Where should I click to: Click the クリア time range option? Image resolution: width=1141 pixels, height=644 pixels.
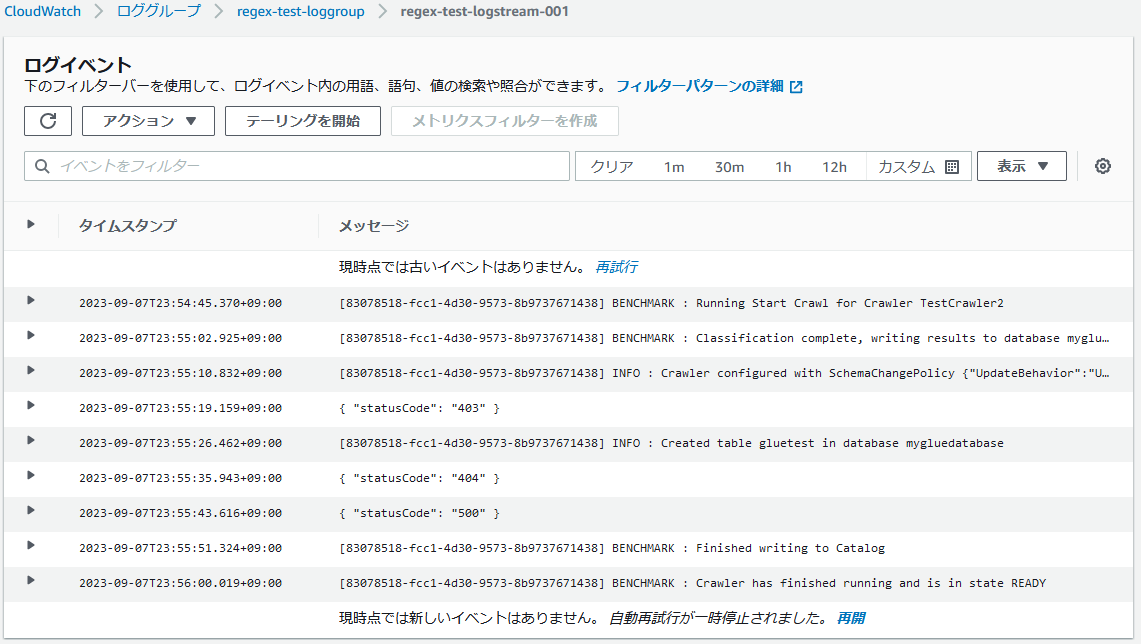(611, 167)
